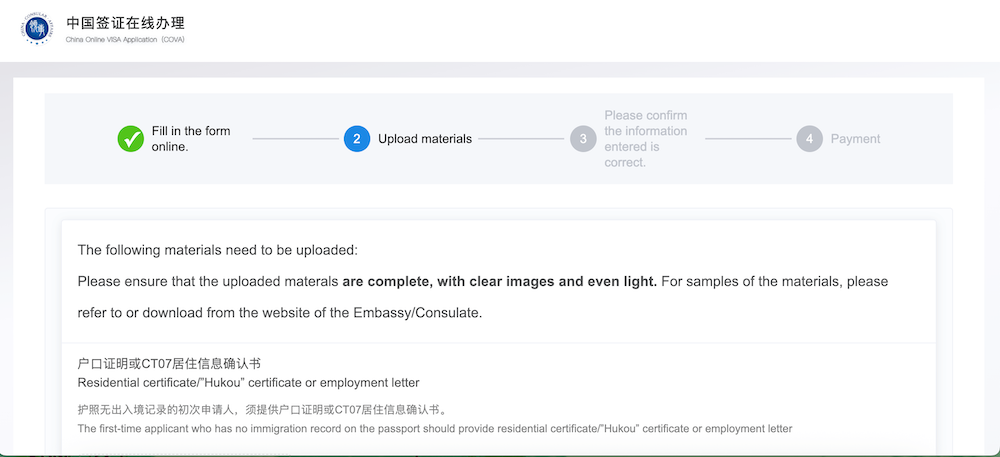
Task: Click the progress line between steps 2 and 3
Action: coord(520,139)
